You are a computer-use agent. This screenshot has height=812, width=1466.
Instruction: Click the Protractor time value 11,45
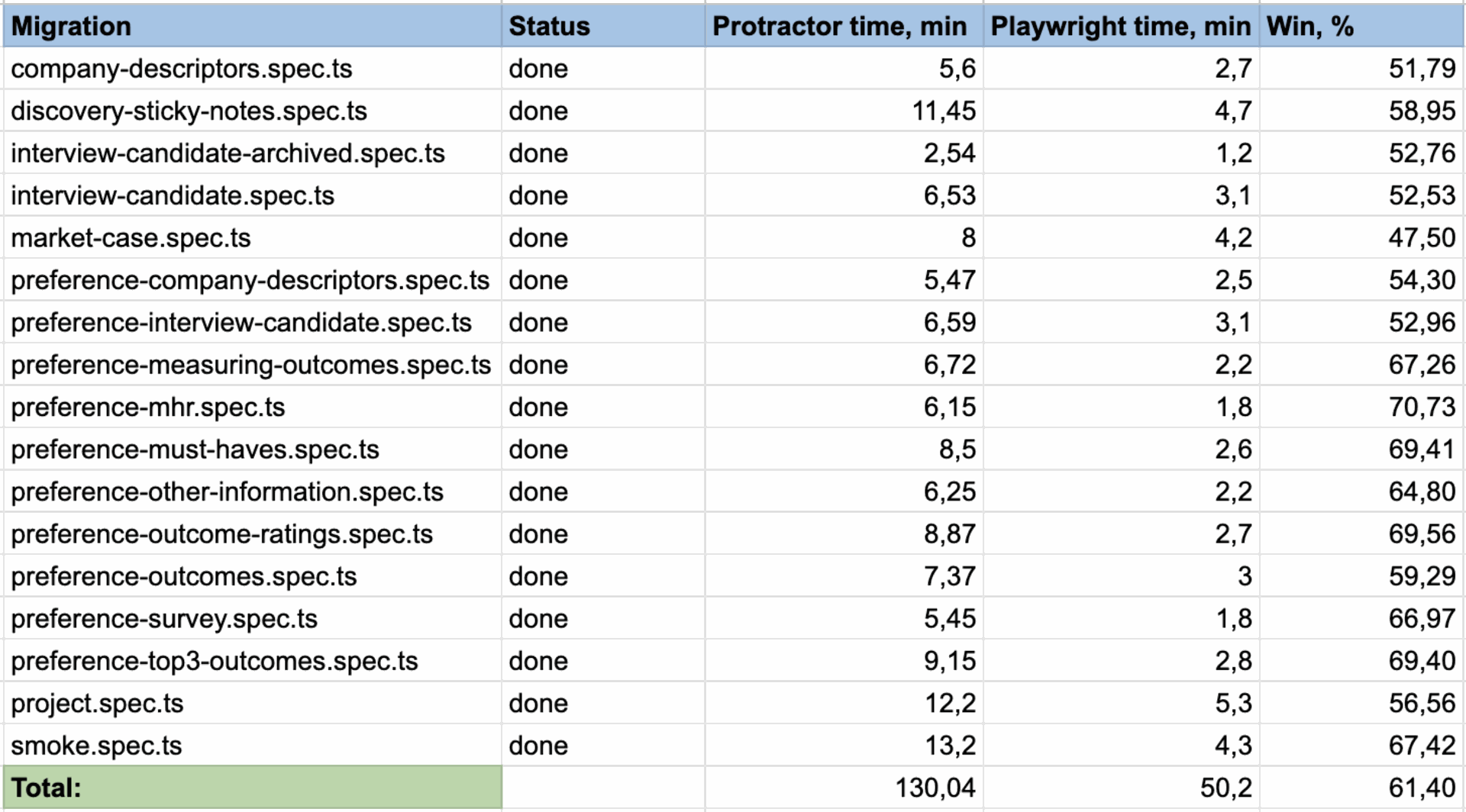click(x=944, y=111)
